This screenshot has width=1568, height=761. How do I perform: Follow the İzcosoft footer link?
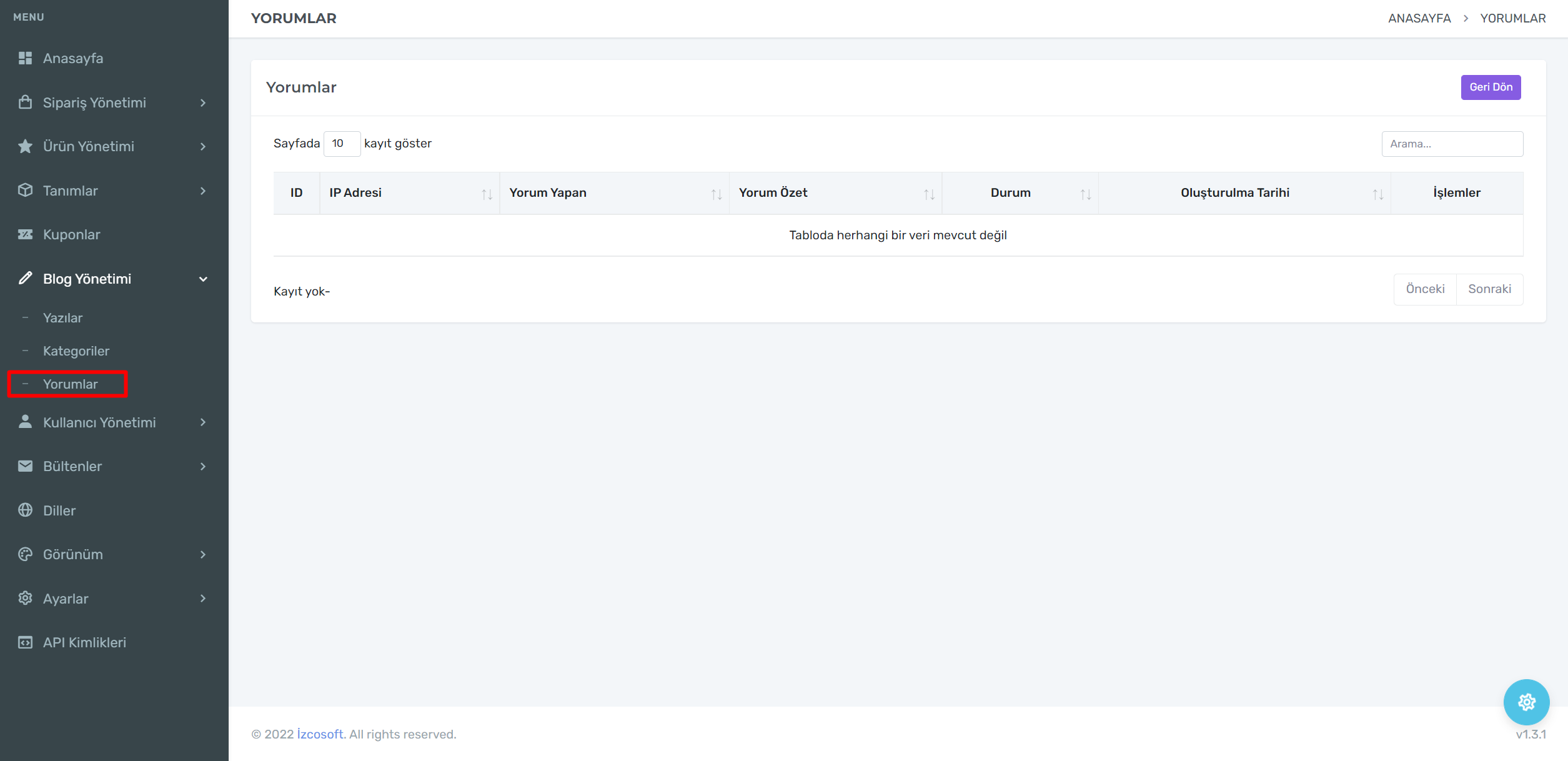pyautogui.click(x=320, y=734)
